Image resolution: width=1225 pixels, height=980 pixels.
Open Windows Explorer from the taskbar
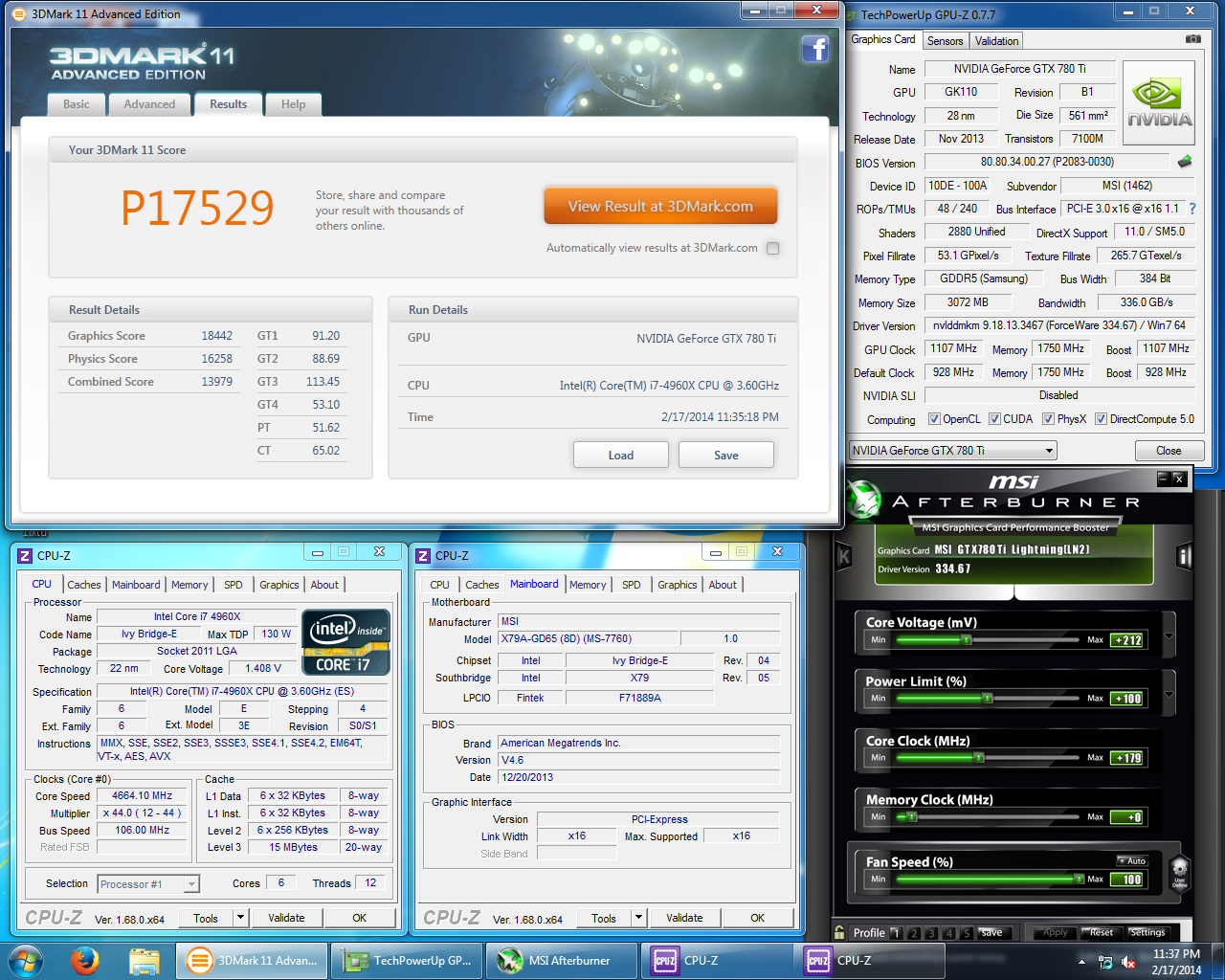coord(144,961)
